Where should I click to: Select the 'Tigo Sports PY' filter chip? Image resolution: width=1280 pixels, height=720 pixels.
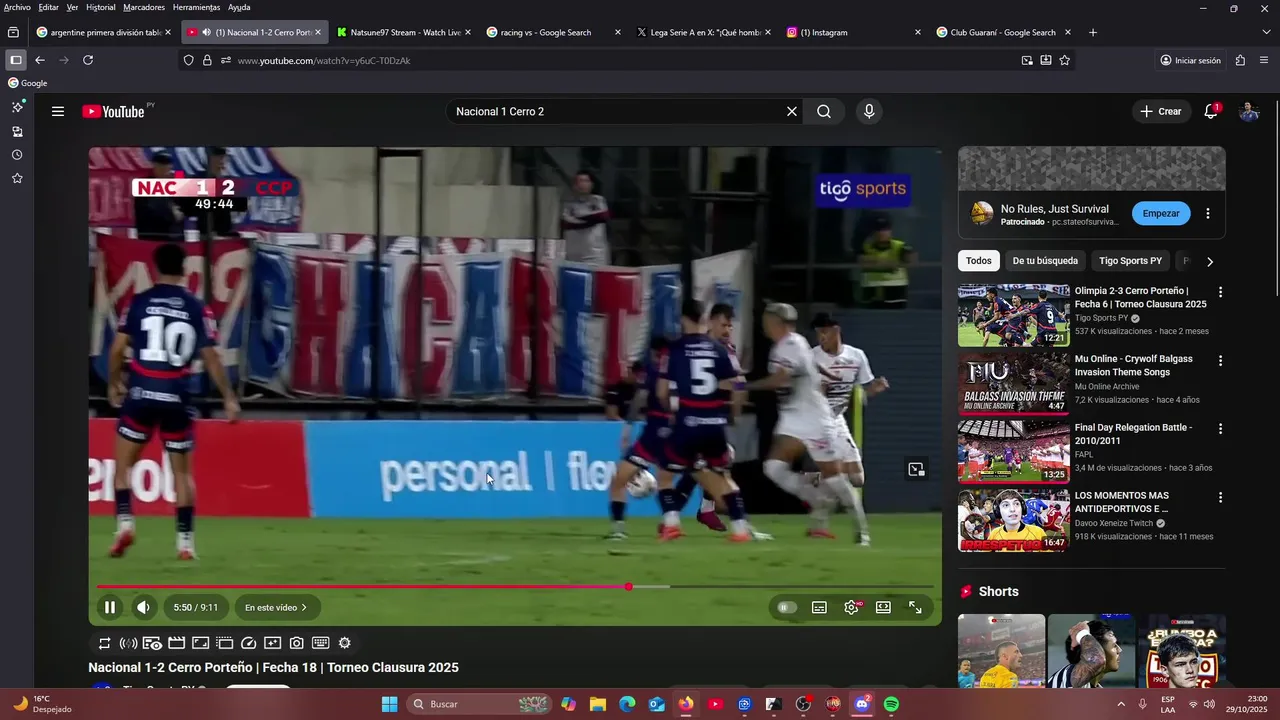(x=1130, y=261)
